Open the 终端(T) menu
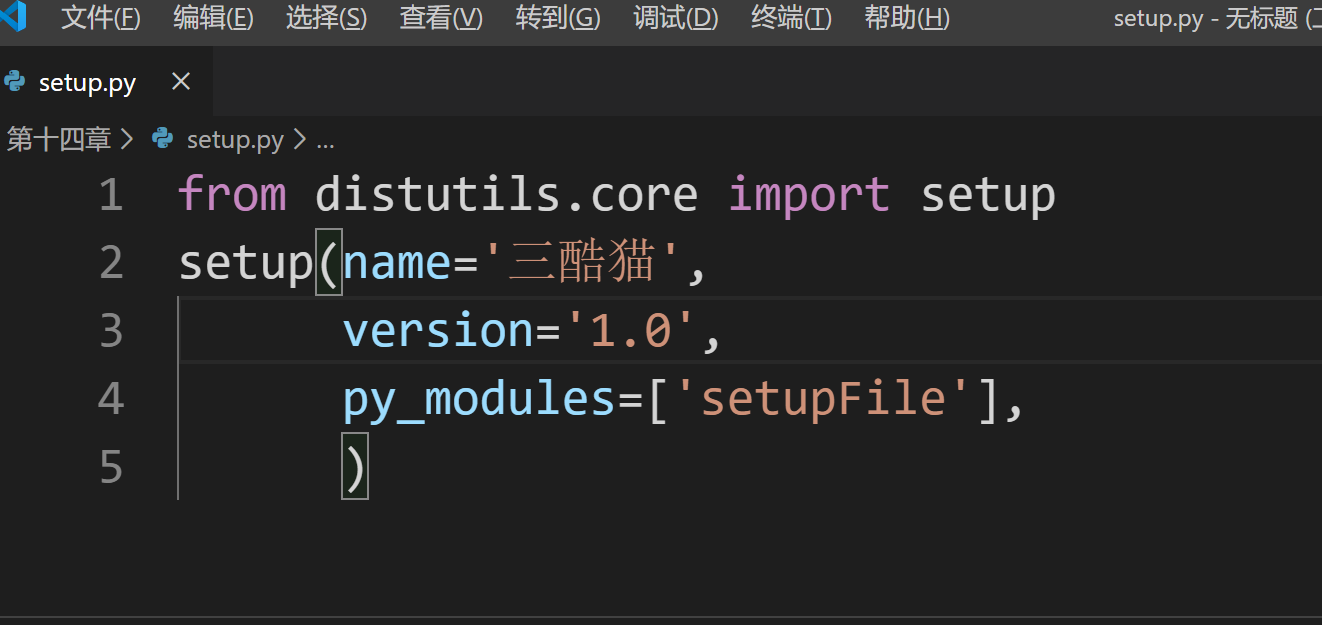Image resolution: width=1322 pixels, height=625 pixels. [x=791, y=18]
